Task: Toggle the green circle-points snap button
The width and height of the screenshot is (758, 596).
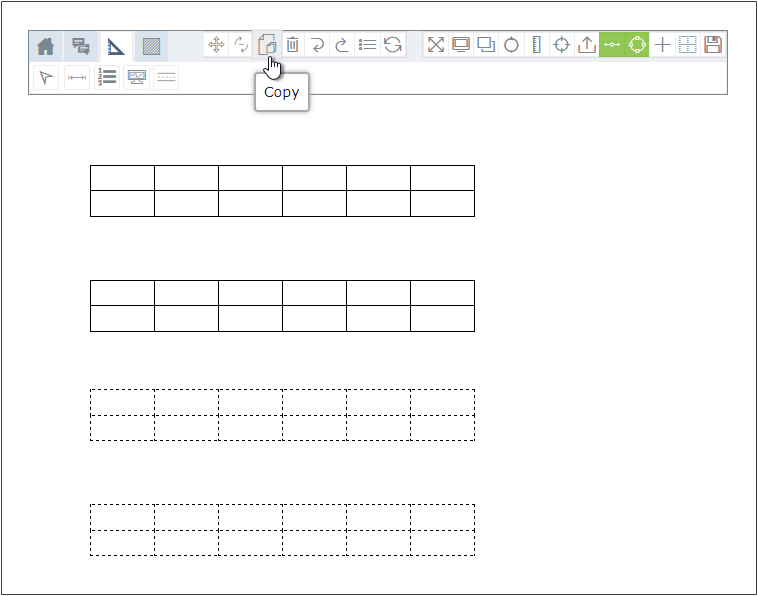Action: tap(637, 45)
